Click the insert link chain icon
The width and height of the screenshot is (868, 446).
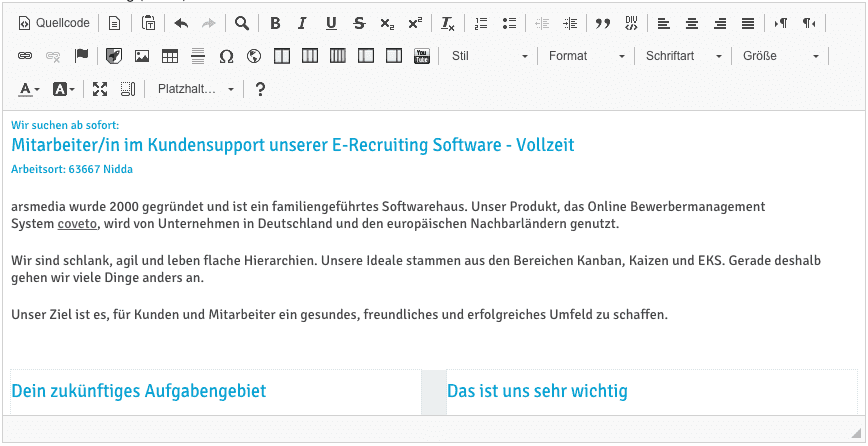click(x=25, y=56)
